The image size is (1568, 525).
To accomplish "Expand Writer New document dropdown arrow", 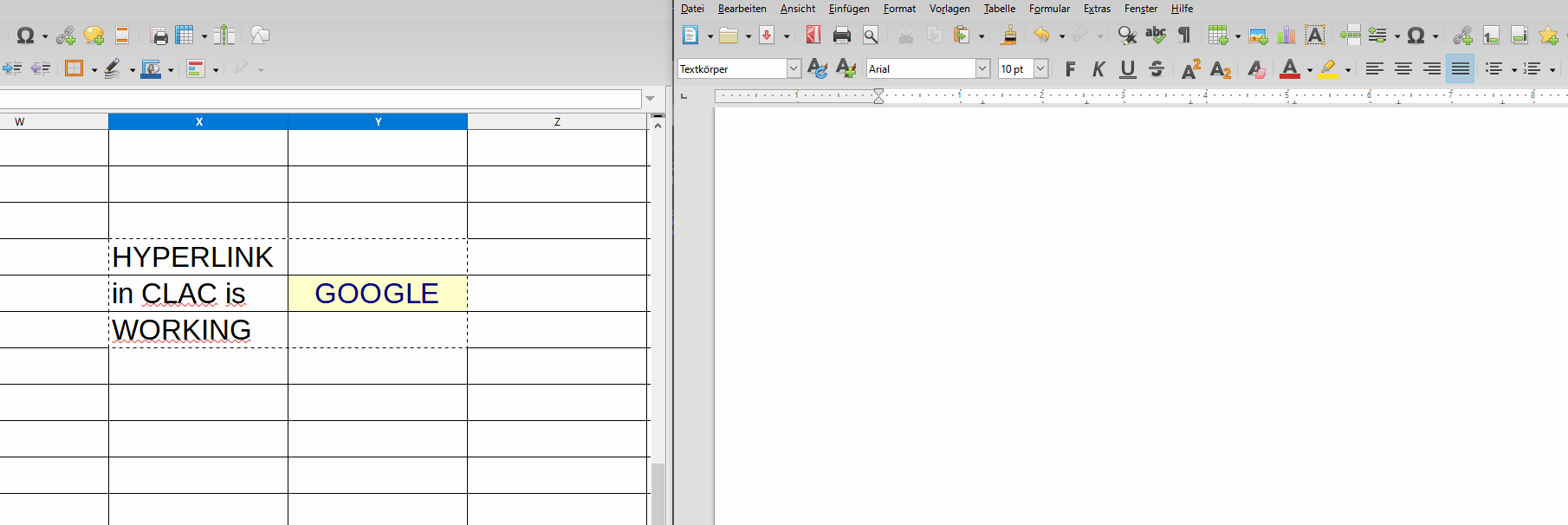I will (710, 36).
